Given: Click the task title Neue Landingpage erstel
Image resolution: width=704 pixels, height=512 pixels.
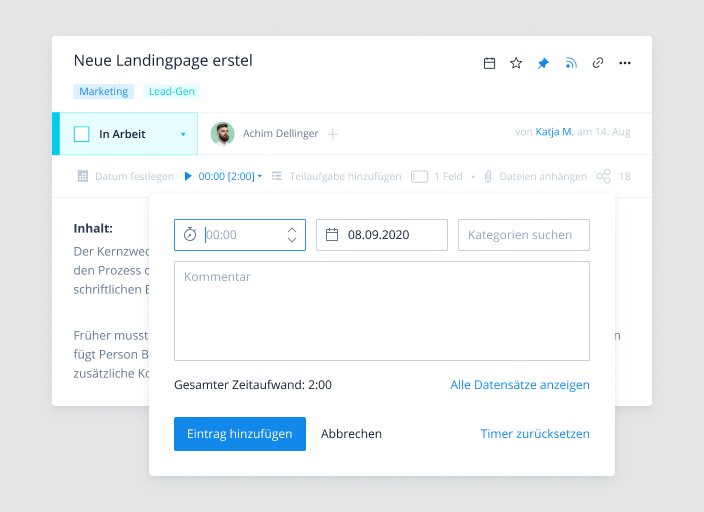Looking at the screenshot, I should (163, 61).
